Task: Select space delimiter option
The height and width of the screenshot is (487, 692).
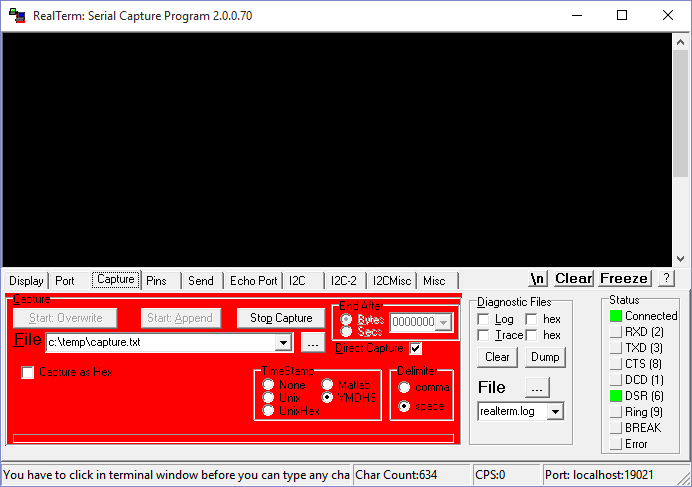Action: point(404,406)
